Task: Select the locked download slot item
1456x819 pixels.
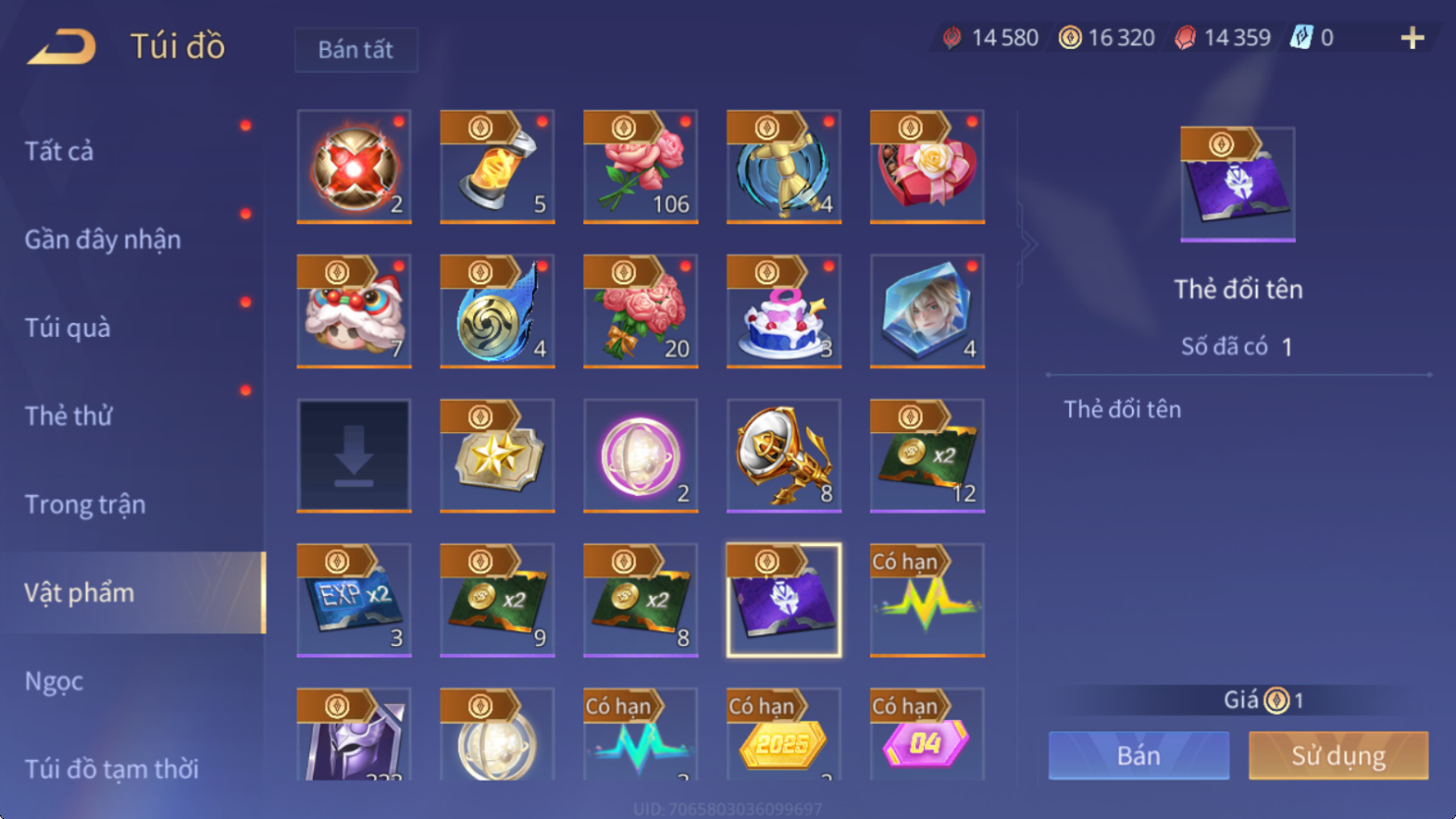Action: tap(353, 455)
